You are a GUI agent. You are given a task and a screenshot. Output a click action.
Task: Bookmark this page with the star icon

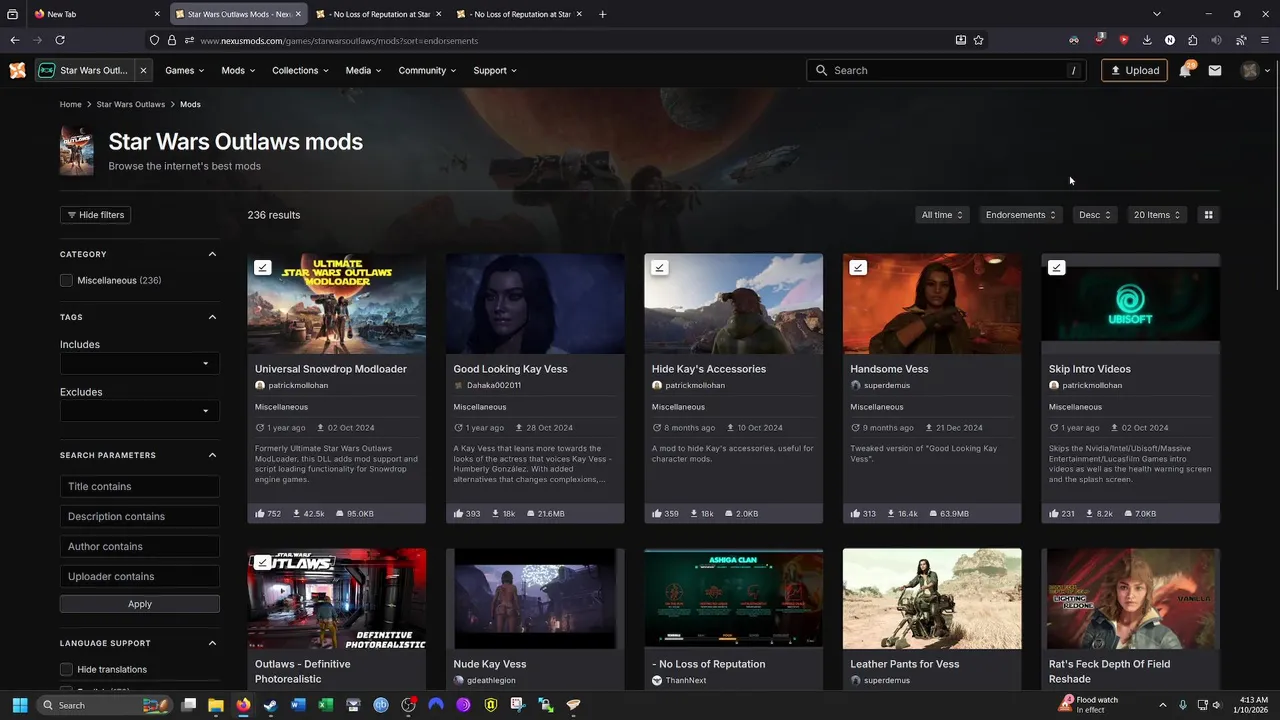point(979,40)
